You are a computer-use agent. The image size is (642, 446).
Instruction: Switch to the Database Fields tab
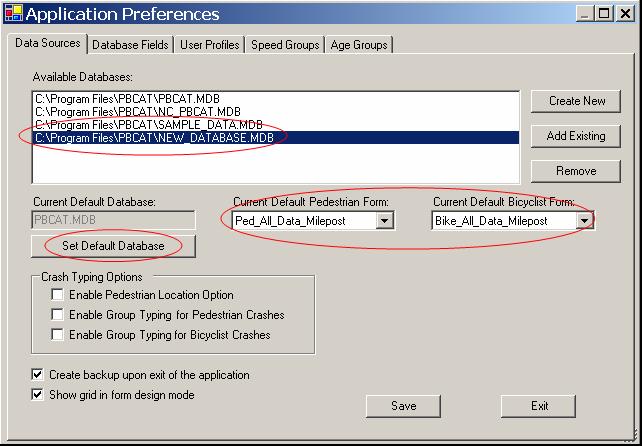(131, 45)
